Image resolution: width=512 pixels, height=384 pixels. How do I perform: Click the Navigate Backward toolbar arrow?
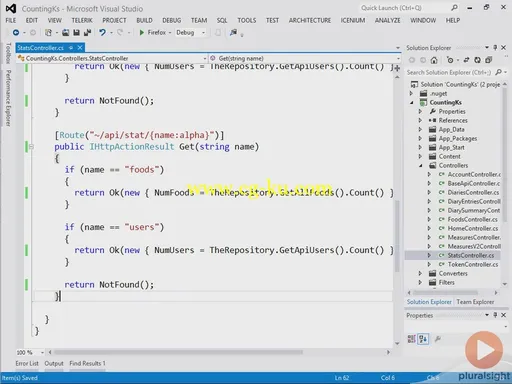[16, 32]
